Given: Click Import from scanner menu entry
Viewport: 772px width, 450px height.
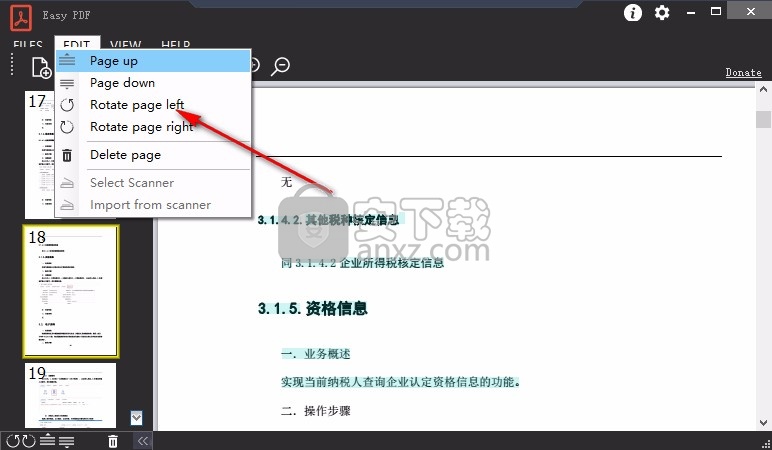Looking at the screenshot, I should tap(154, 205).
